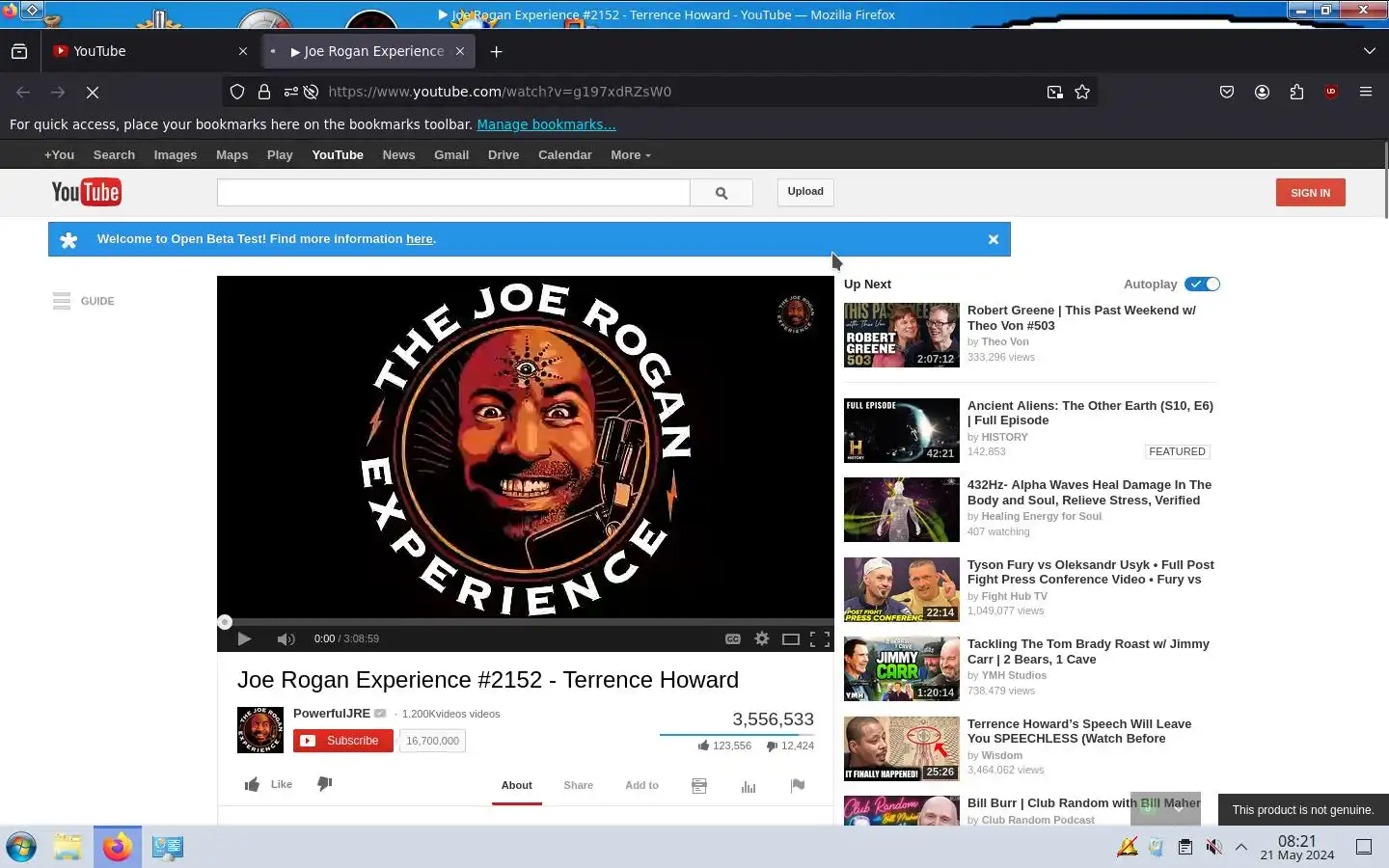Open Firefox extensions puzzle icon
Image resolution: width=1389 pixels, height=868 pixels.
(1296, 92)
